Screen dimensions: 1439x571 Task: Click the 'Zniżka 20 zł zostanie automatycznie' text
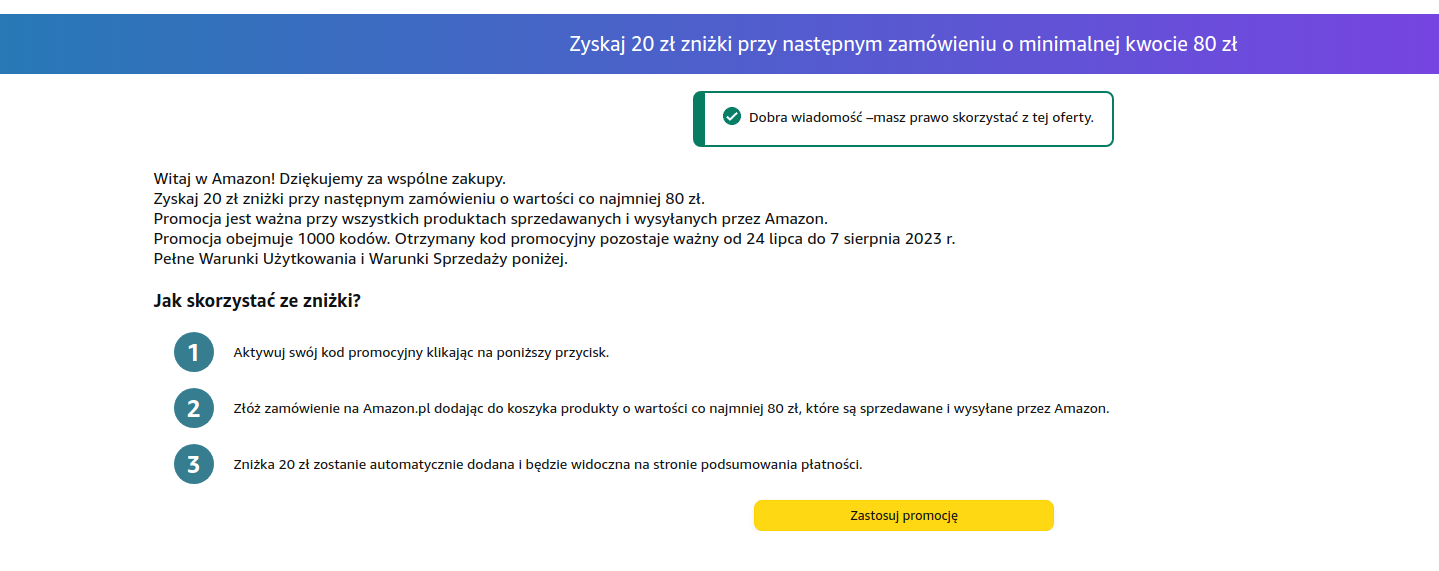[547, 465]
